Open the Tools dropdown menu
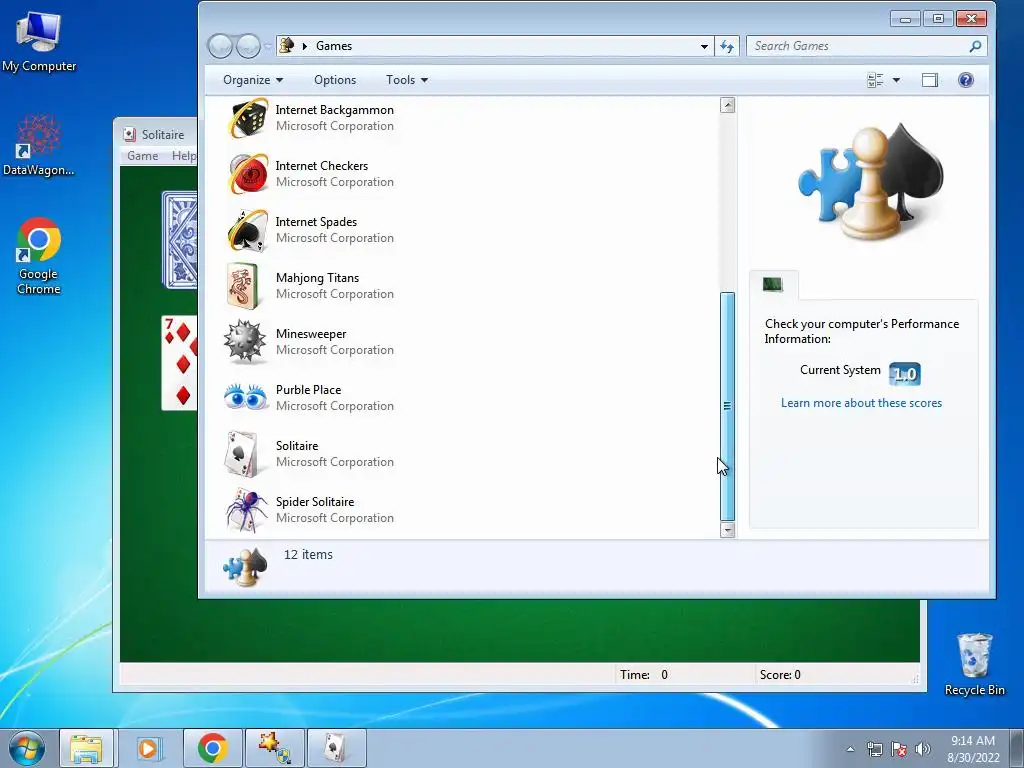 pos(407,80)
